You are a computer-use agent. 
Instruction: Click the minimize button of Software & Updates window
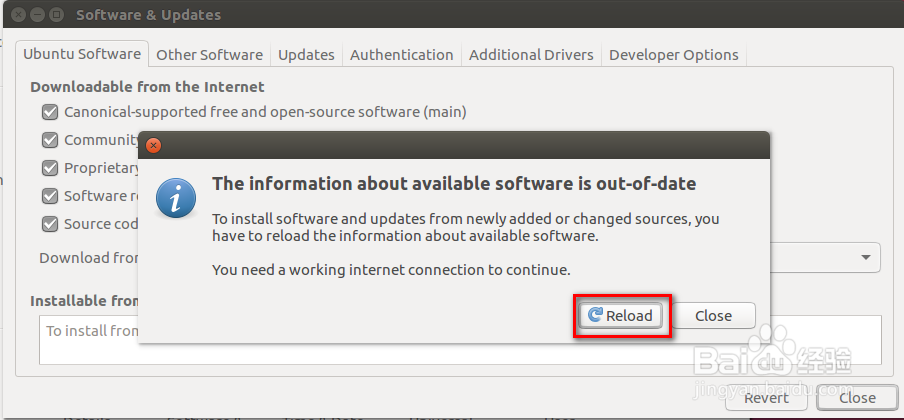36,14
